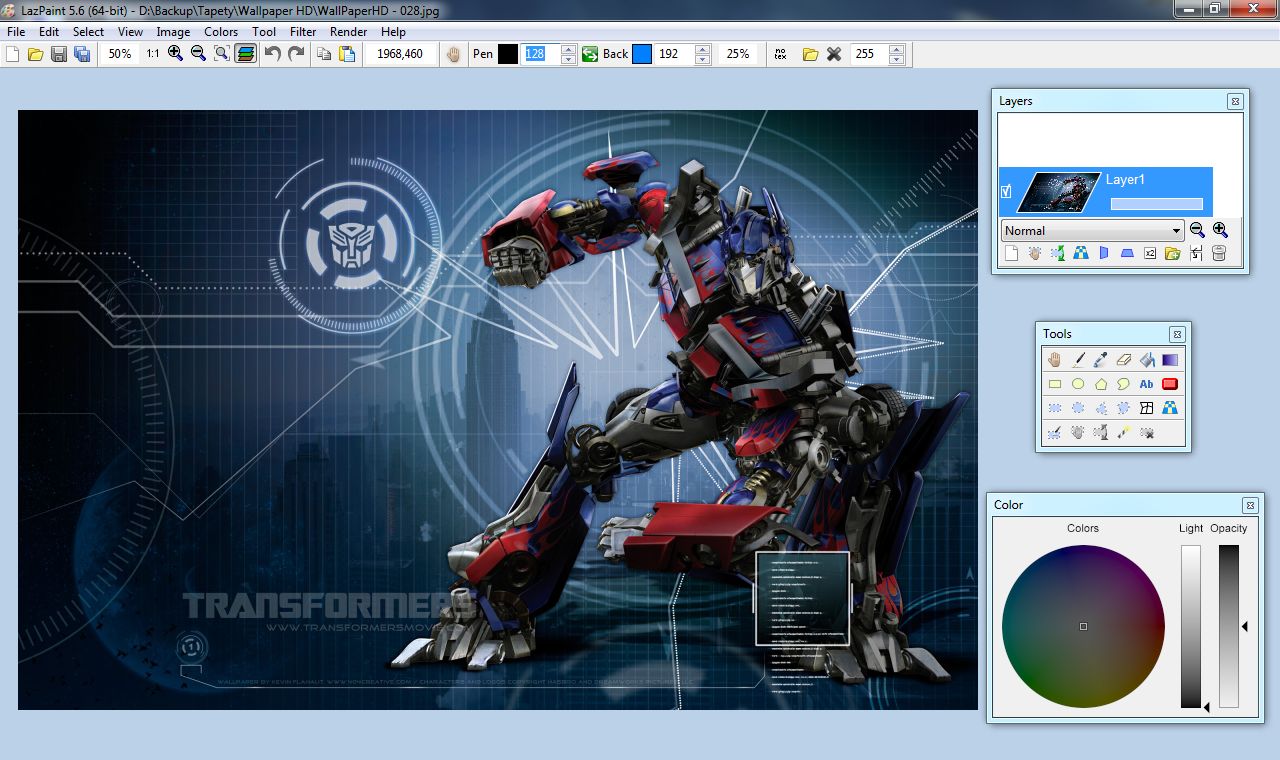1280x760 pixels.
Task: Click the 50% zoom value
Action: 120,54
